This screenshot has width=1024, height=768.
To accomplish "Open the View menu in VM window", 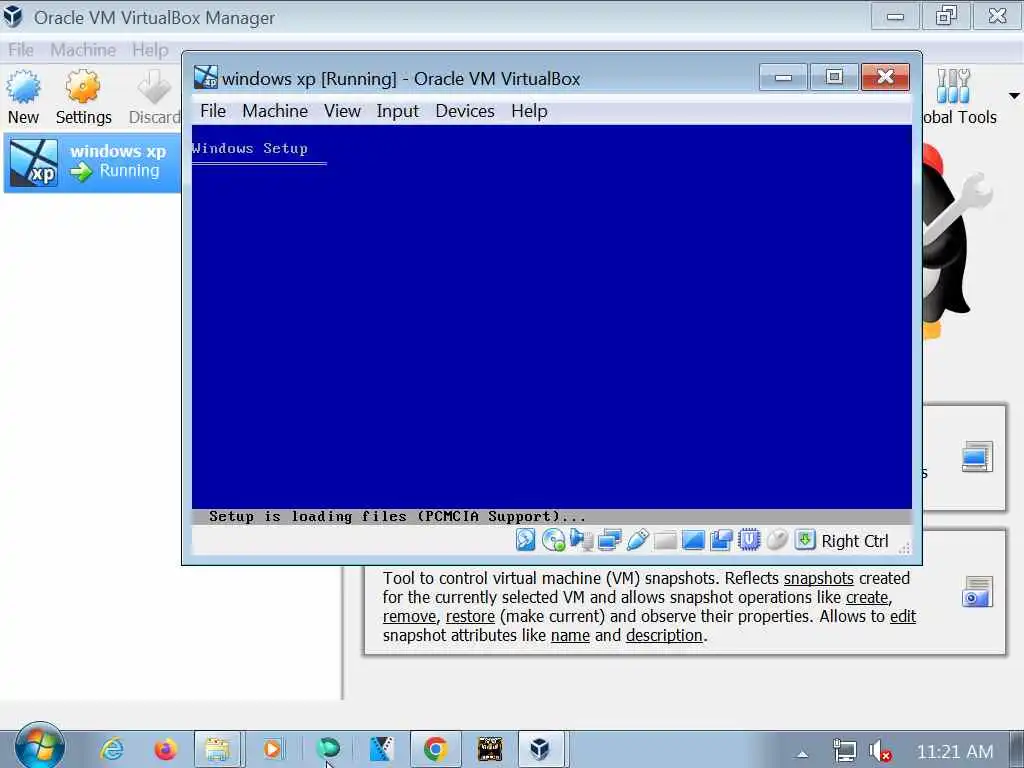I will pos(342,111).
